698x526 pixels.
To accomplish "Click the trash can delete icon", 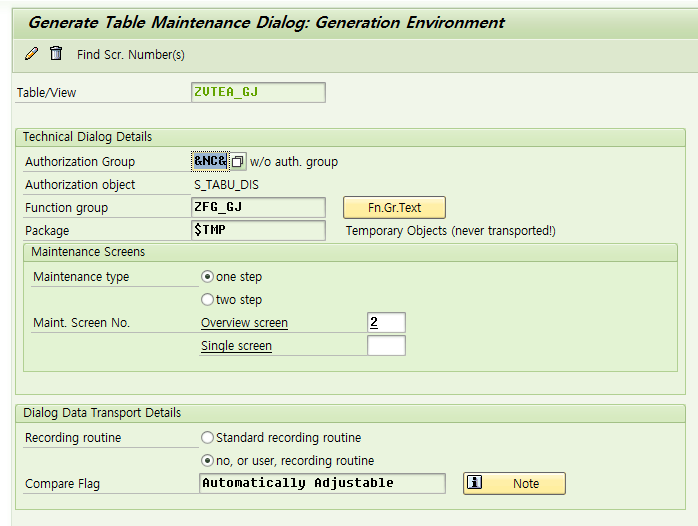I will (x=56, y=53).
